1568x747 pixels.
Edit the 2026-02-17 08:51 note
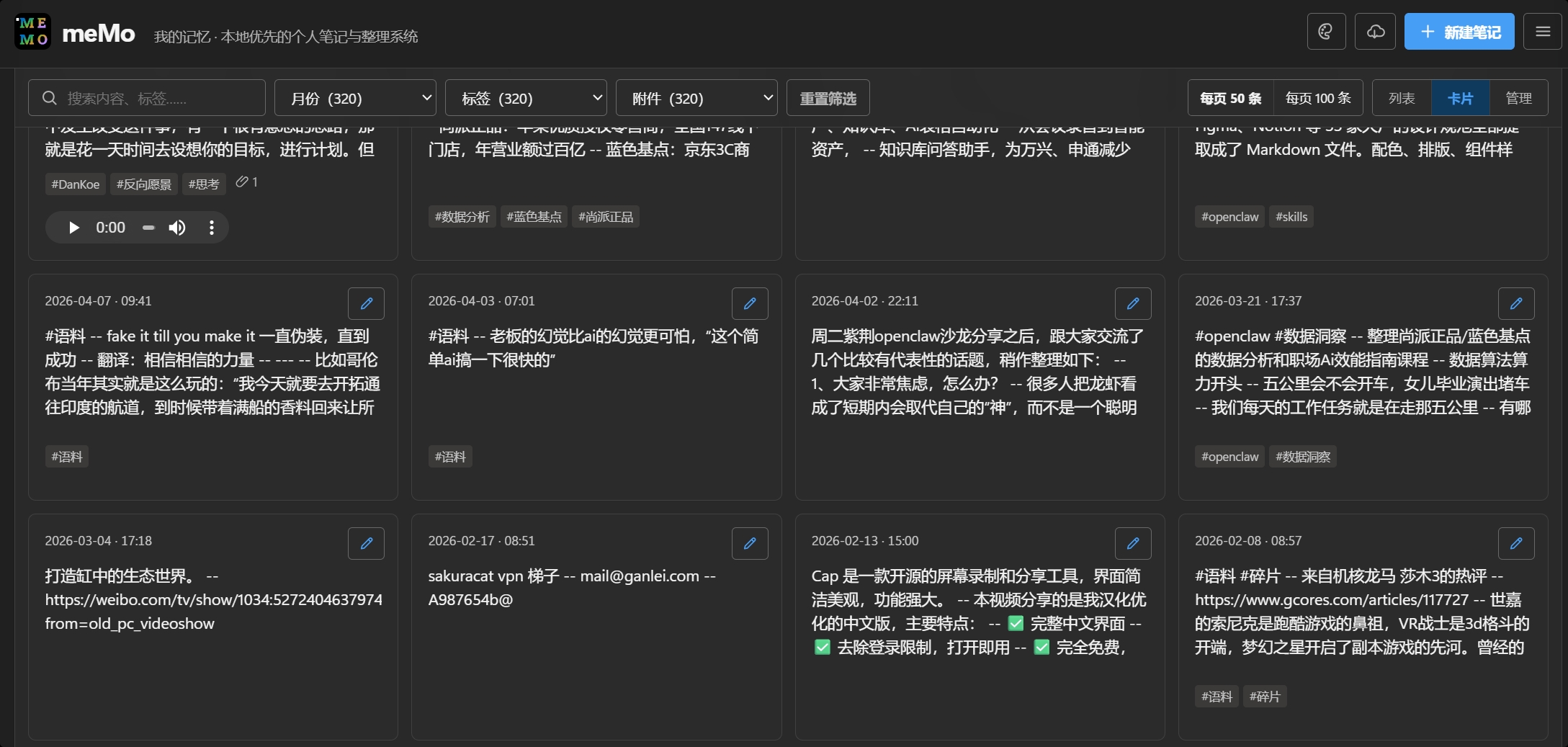coord(750,543)
